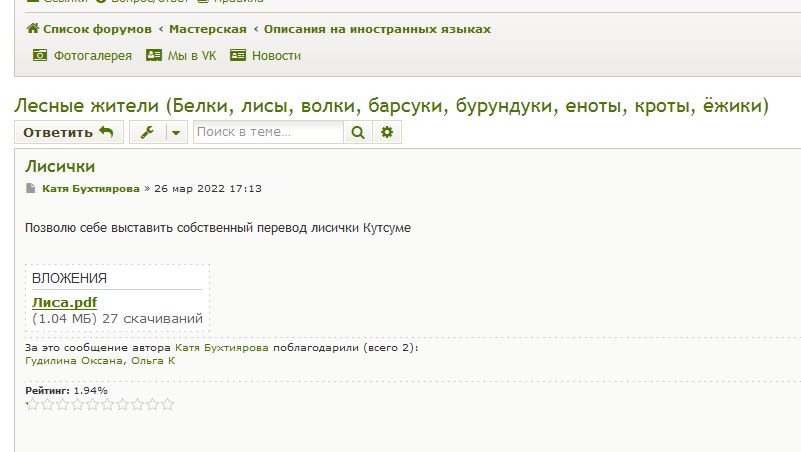Rate the post with the fifth star
Viewport: 801px width, 452px height.
pyautogui.click(x=93, y=405)
